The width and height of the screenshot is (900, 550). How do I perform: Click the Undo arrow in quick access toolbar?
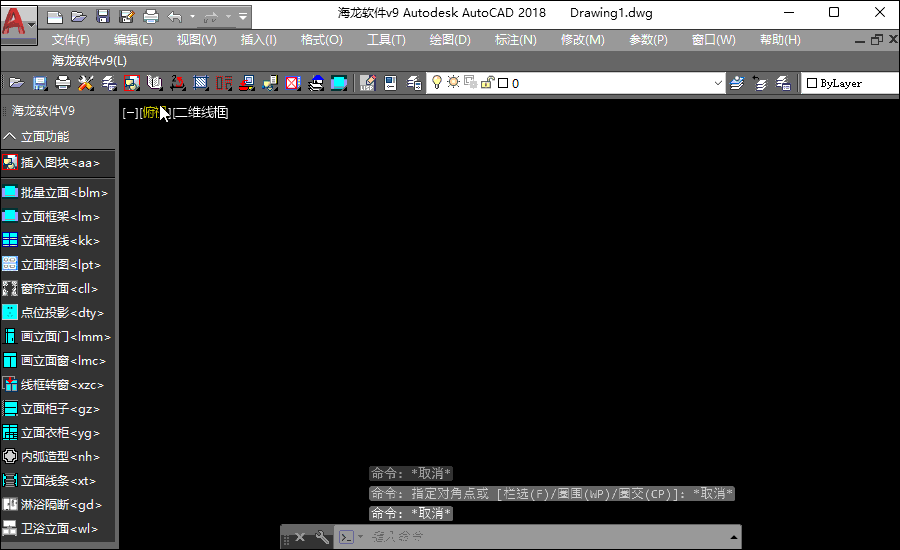[174, 17]
